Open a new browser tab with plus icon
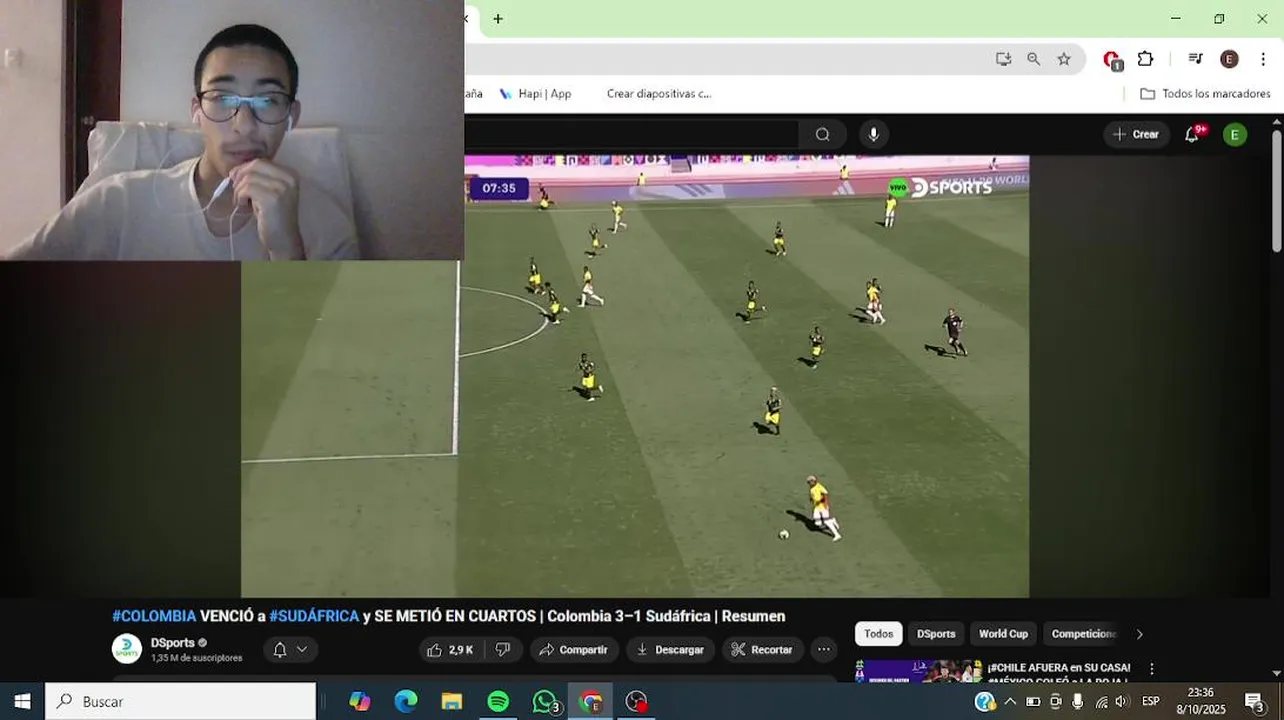The height and width of the screenshot is (720, 1284). point(498,19)
